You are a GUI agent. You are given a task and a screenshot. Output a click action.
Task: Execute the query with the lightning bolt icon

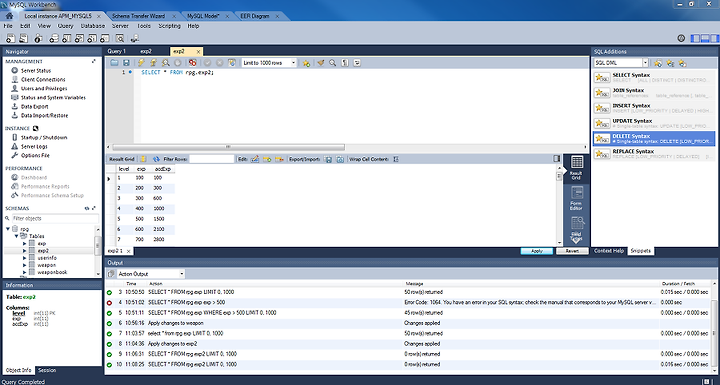[x=141, y=63]
